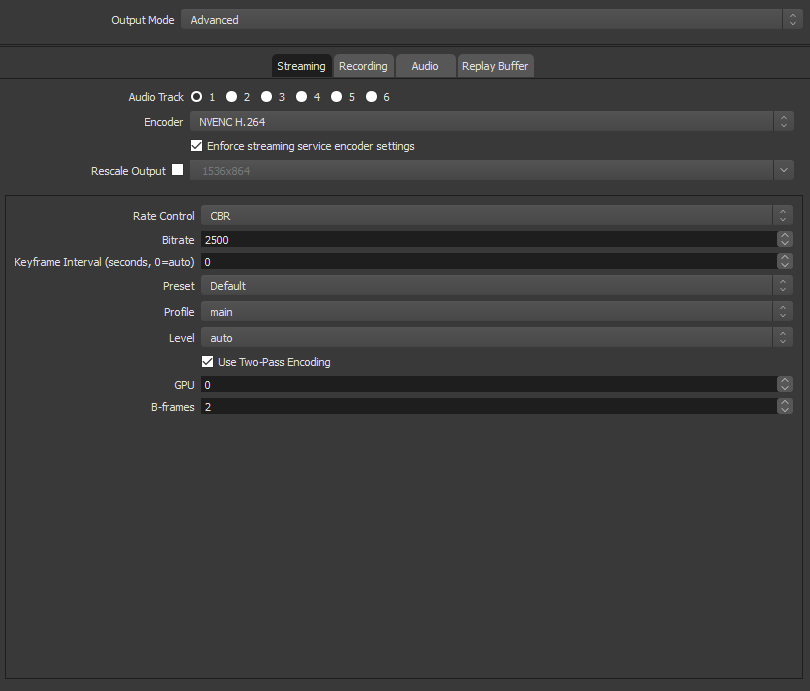Click the Keyframe Interval stepper arrows
Image resolution: width=810 pixels, height=691 pixels.
pyautogui.click(x=785, y=261)
